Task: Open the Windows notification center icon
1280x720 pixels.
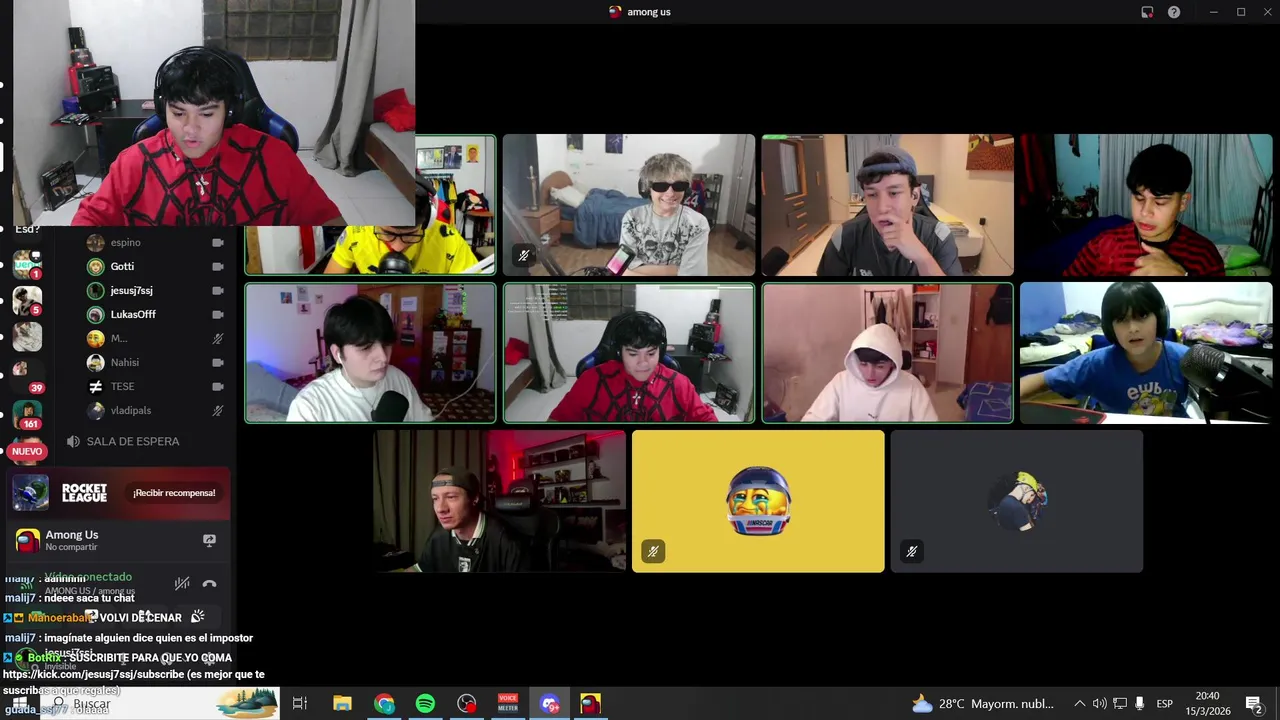Action: tap(1254, 704)
